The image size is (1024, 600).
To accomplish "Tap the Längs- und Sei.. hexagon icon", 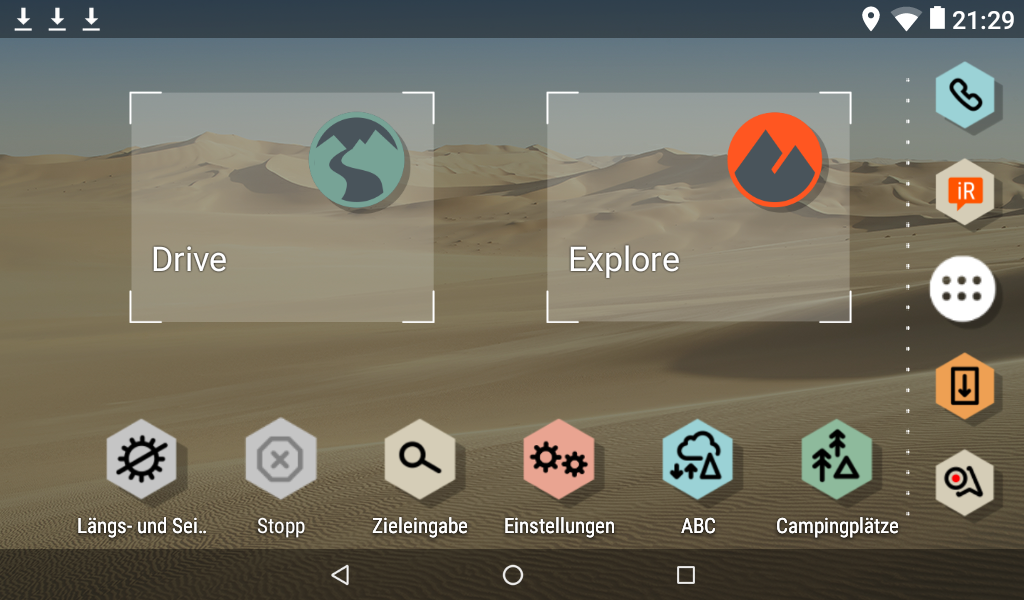I will (141, 459).
